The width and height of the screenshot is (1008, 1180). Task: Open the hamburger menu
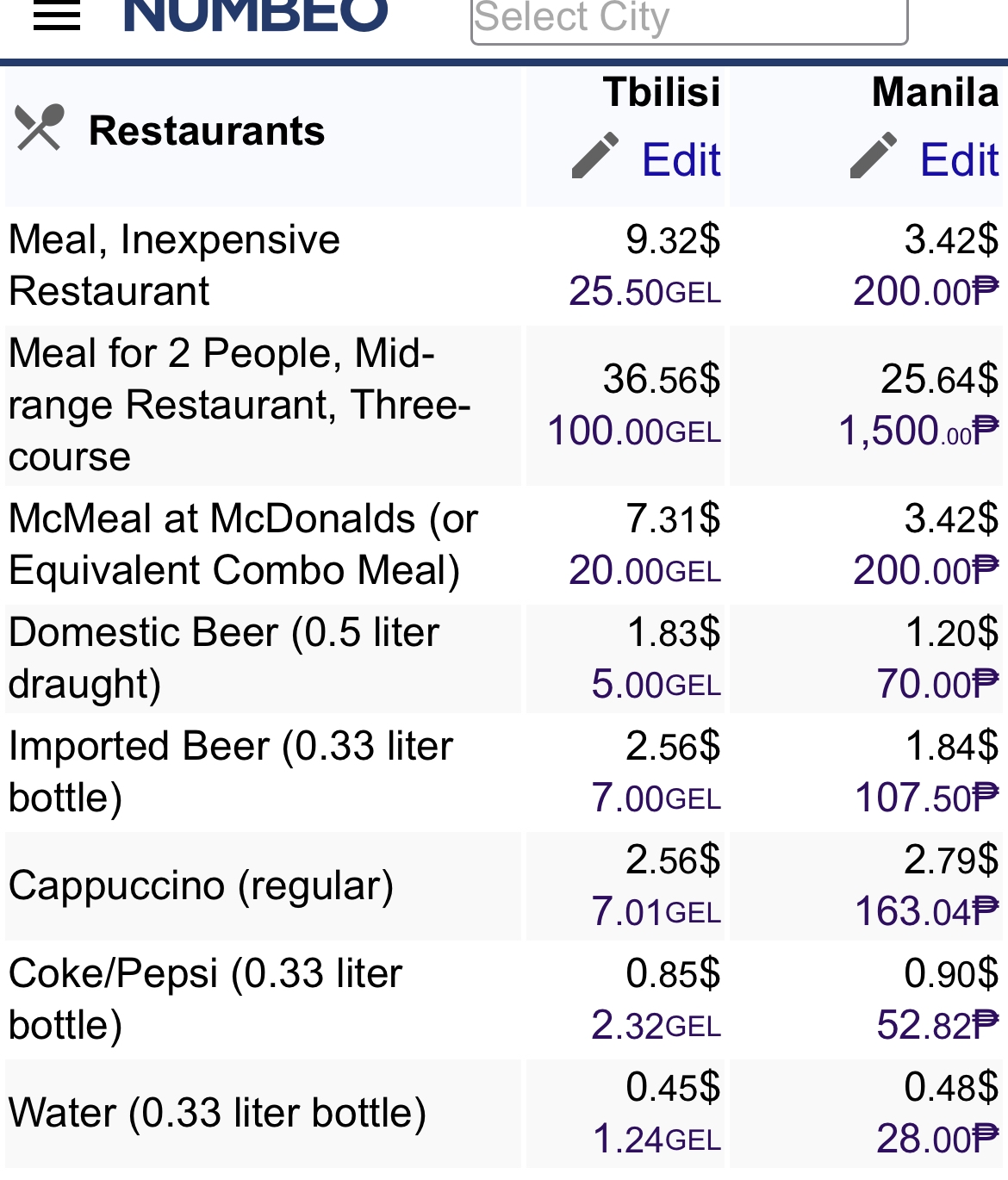click(x=57, y=16)
